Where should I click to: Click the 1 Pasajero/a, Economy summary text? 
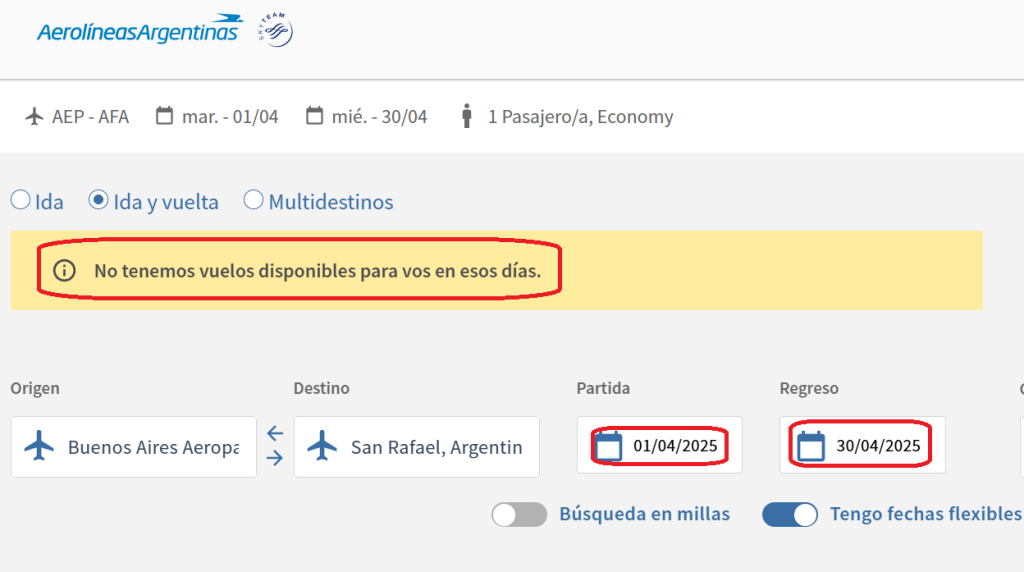(x=580, y=117)
